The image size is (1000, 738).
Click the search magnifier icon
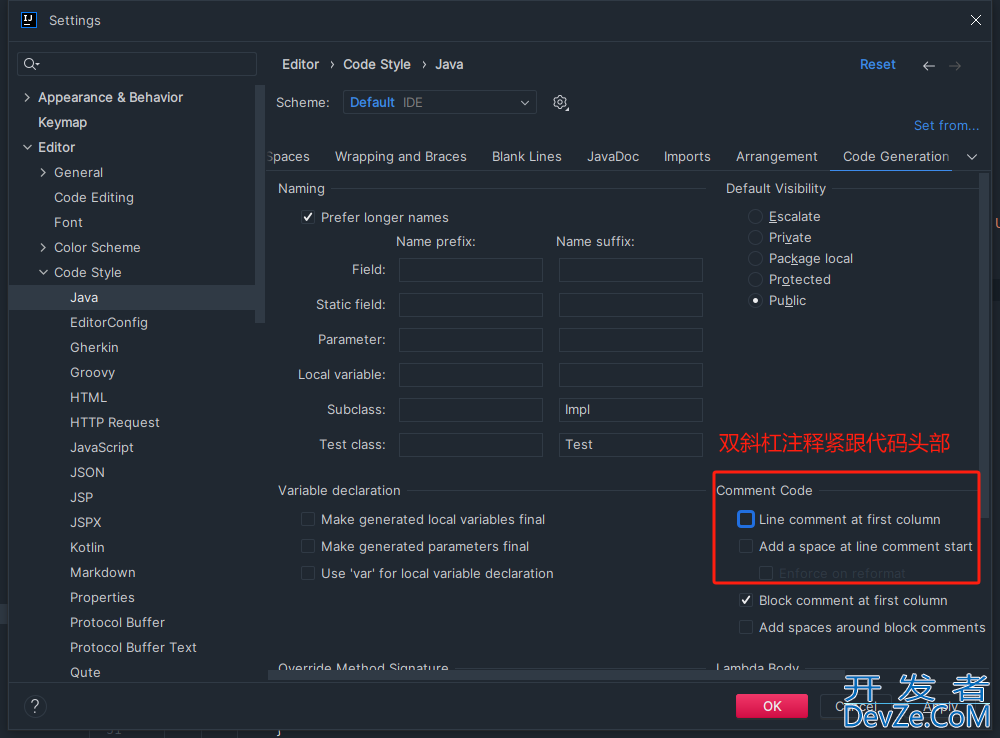coord(31,64)
